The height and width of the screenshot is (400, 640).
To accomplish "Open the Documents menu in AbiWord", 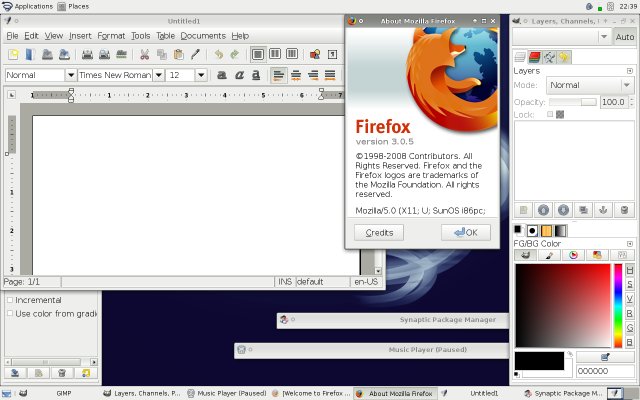I will tap(203, 36).
